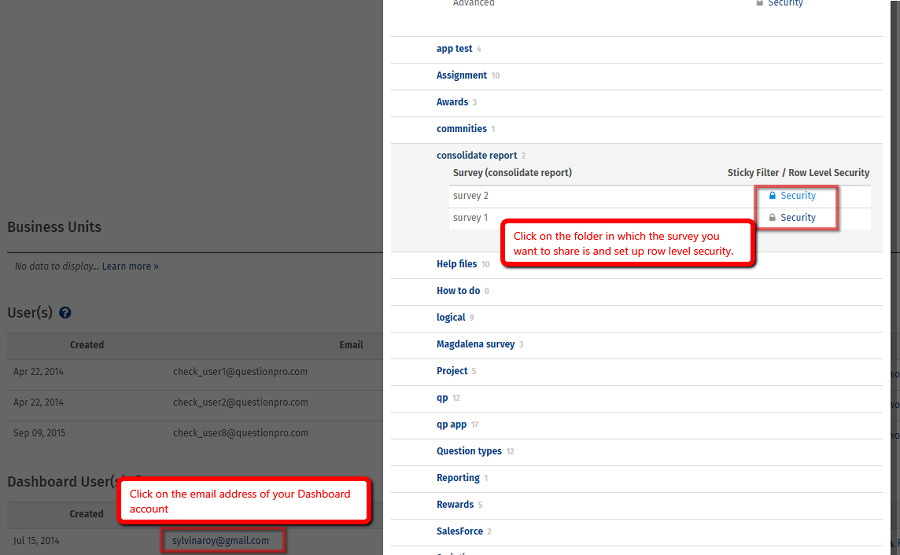Viewport: 900px width, 555px height.
Task: Click the Created column header in User(s) table
Action: tap(87, 345)
